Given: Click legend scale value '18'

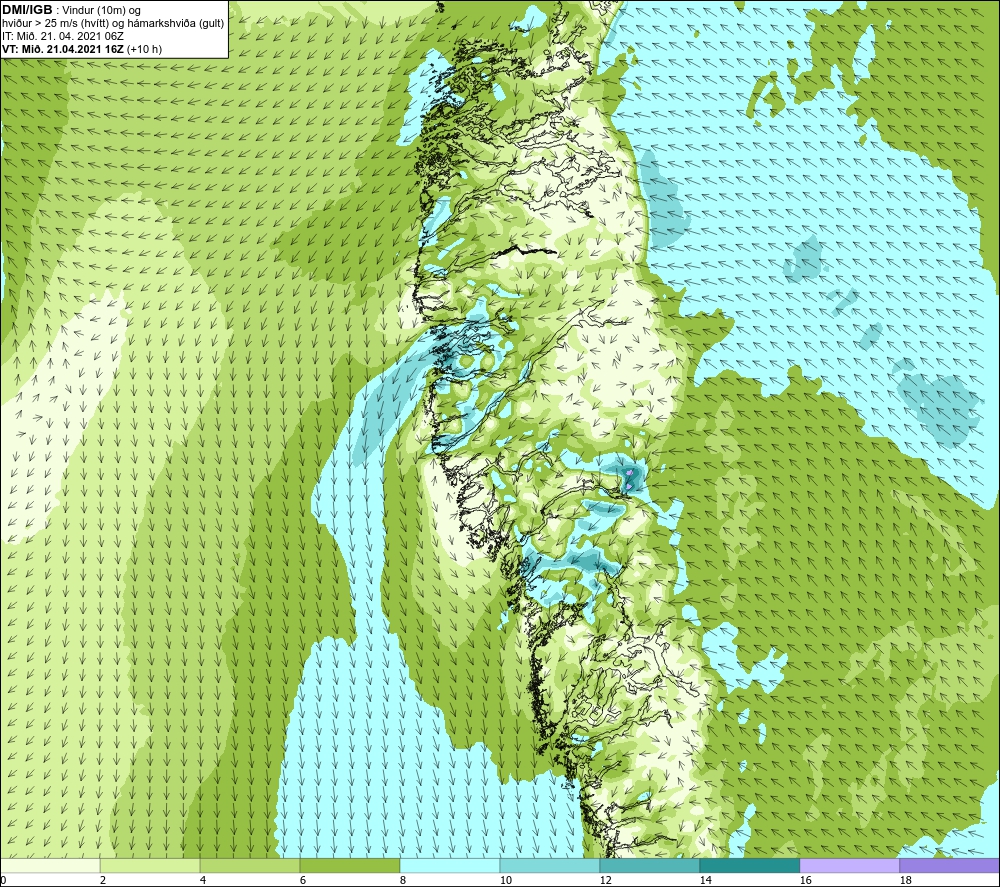Looking at the screenshot, I should [905, 881].
